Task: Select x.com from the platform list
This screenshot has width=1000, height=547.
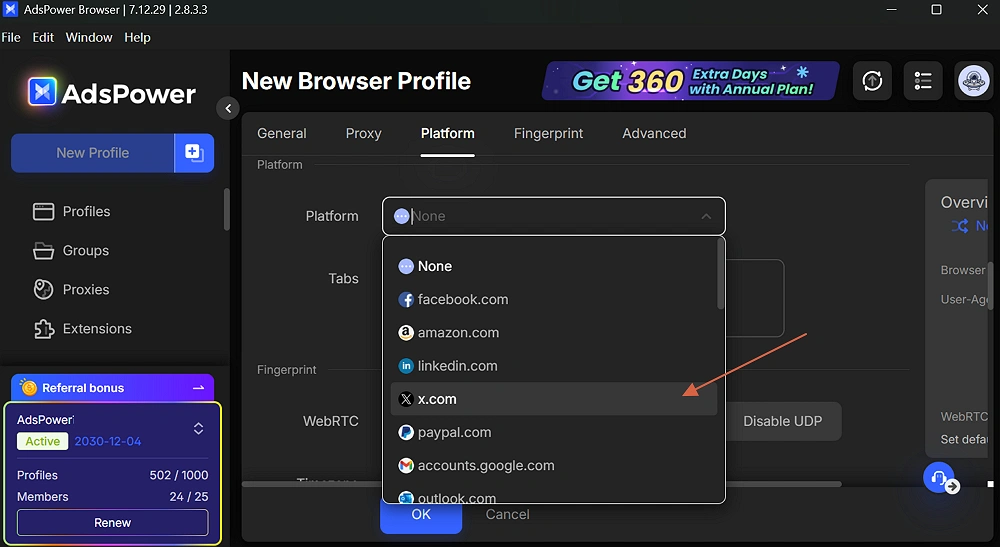Action: 437,399
